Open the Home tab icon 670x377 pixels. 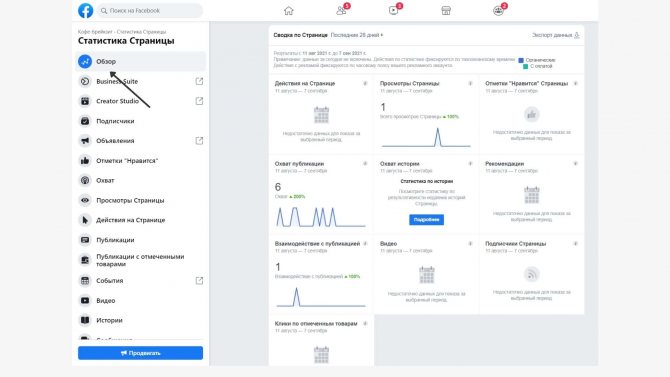point(289,11)
